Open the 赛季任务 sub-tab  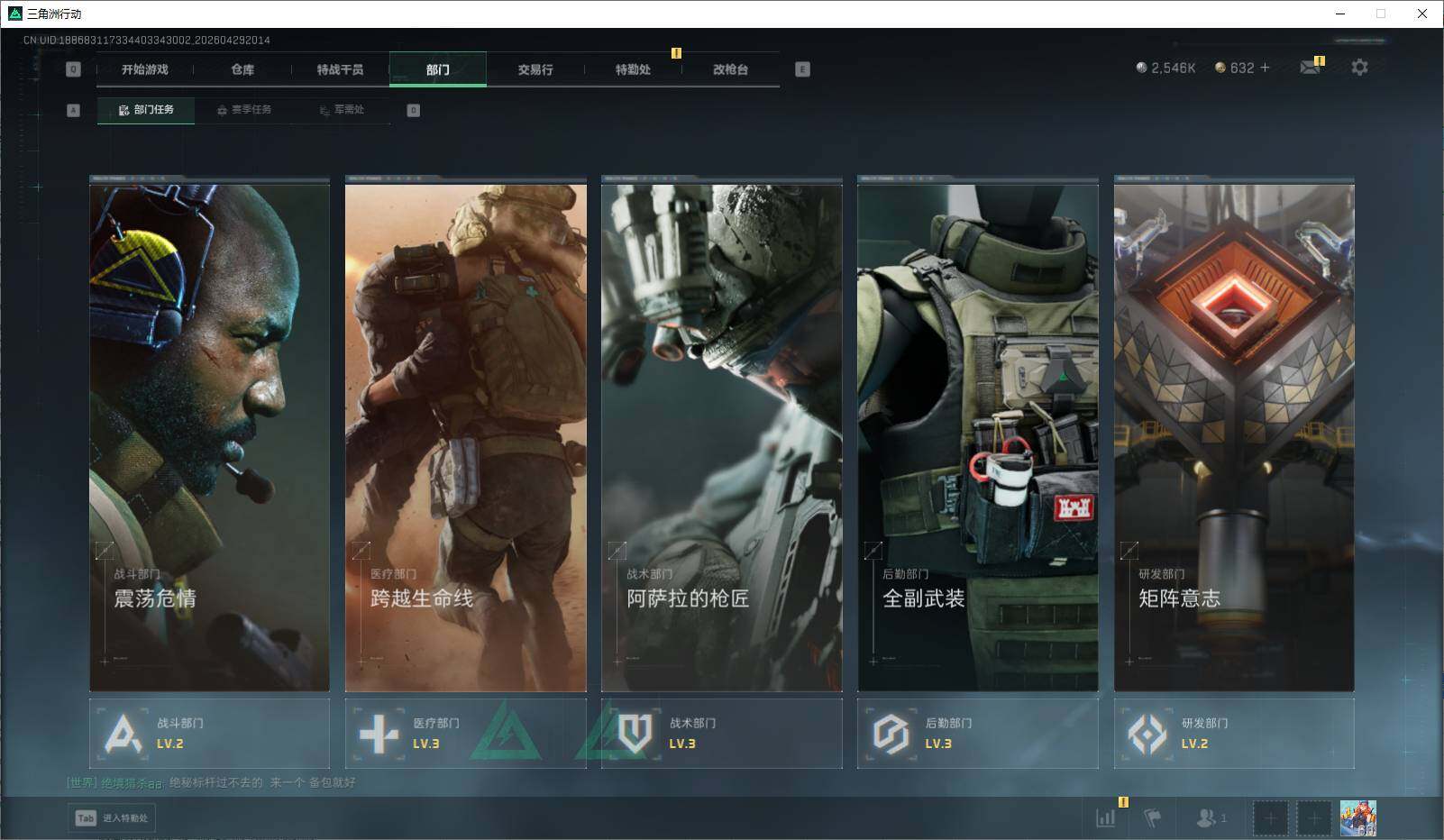pos(244,110)
